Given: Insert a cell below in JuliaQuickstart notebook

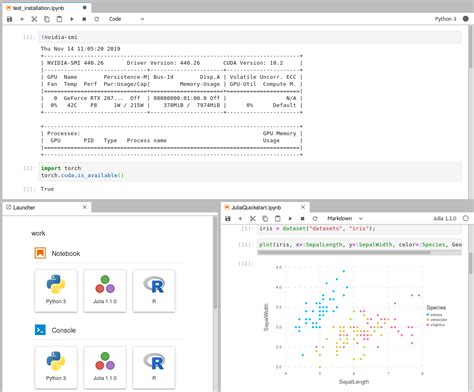Looking at the screenshot, I should pyautogui.click(x=240, y=219).
